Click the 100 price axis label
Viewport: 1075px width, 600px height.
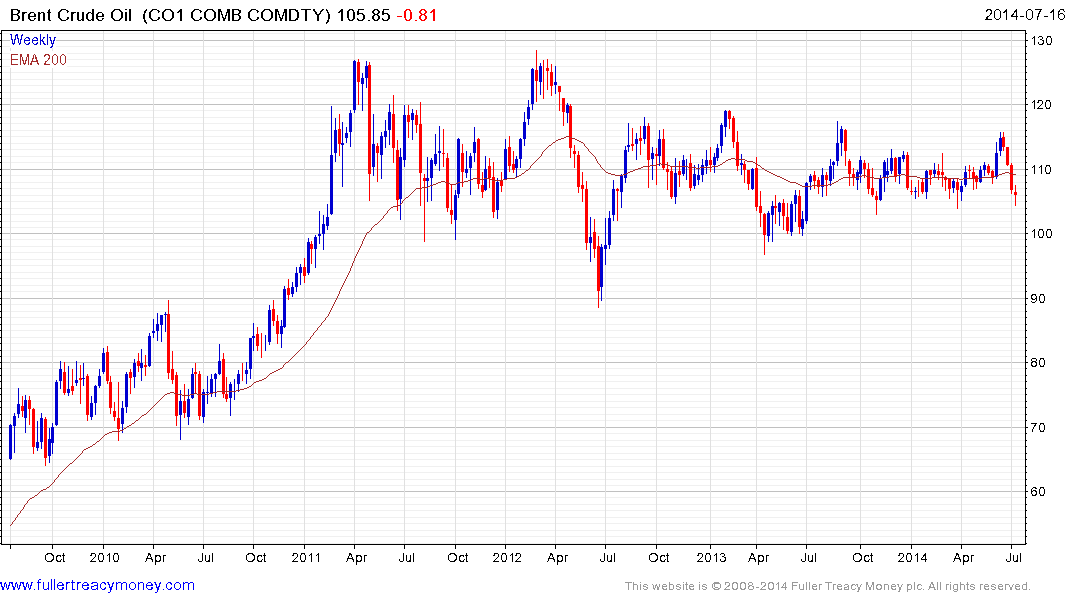tap(1042, 234)
